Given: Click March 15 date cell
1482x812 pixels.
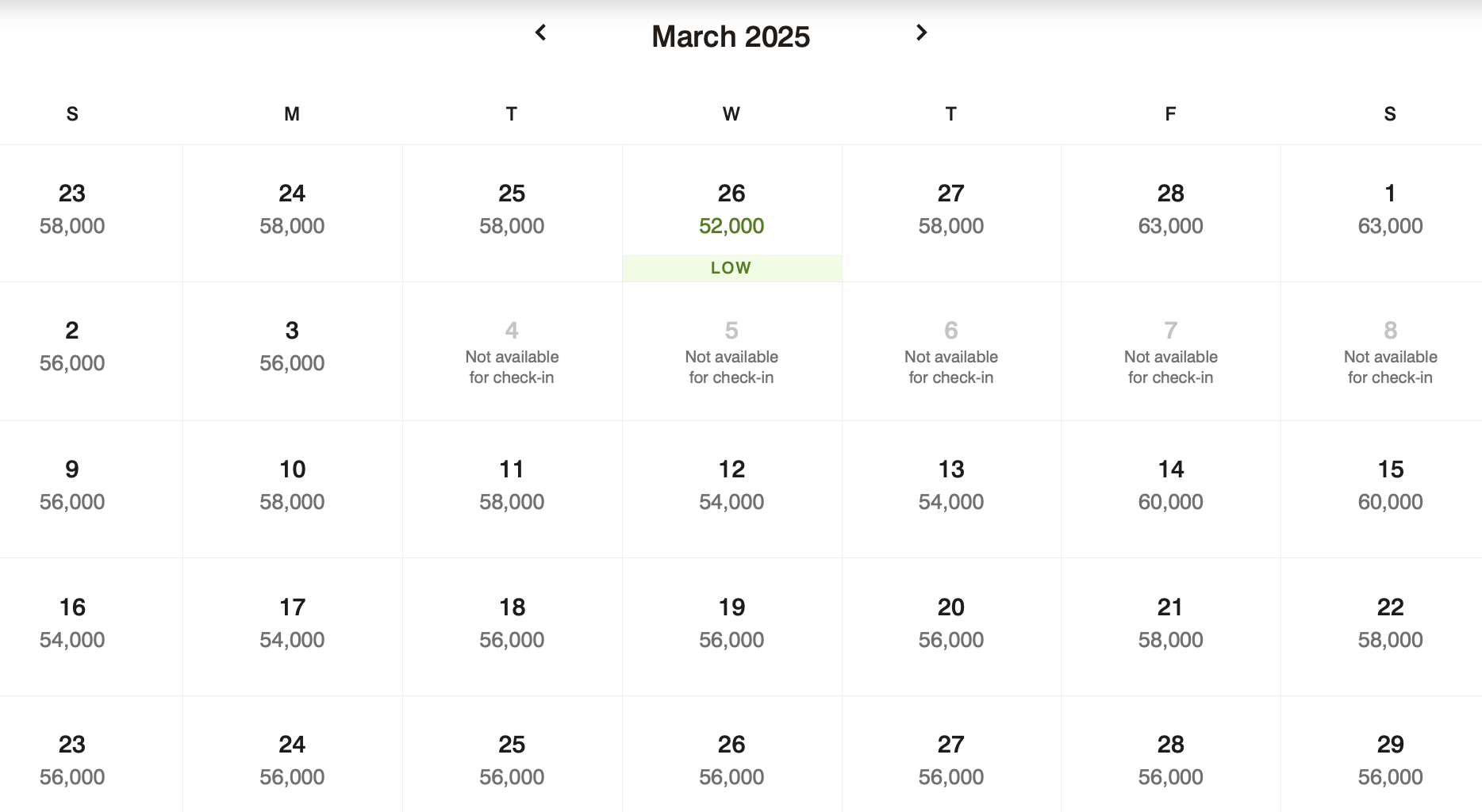Looking at the screenshot, I should click(x=1390, y=485).
